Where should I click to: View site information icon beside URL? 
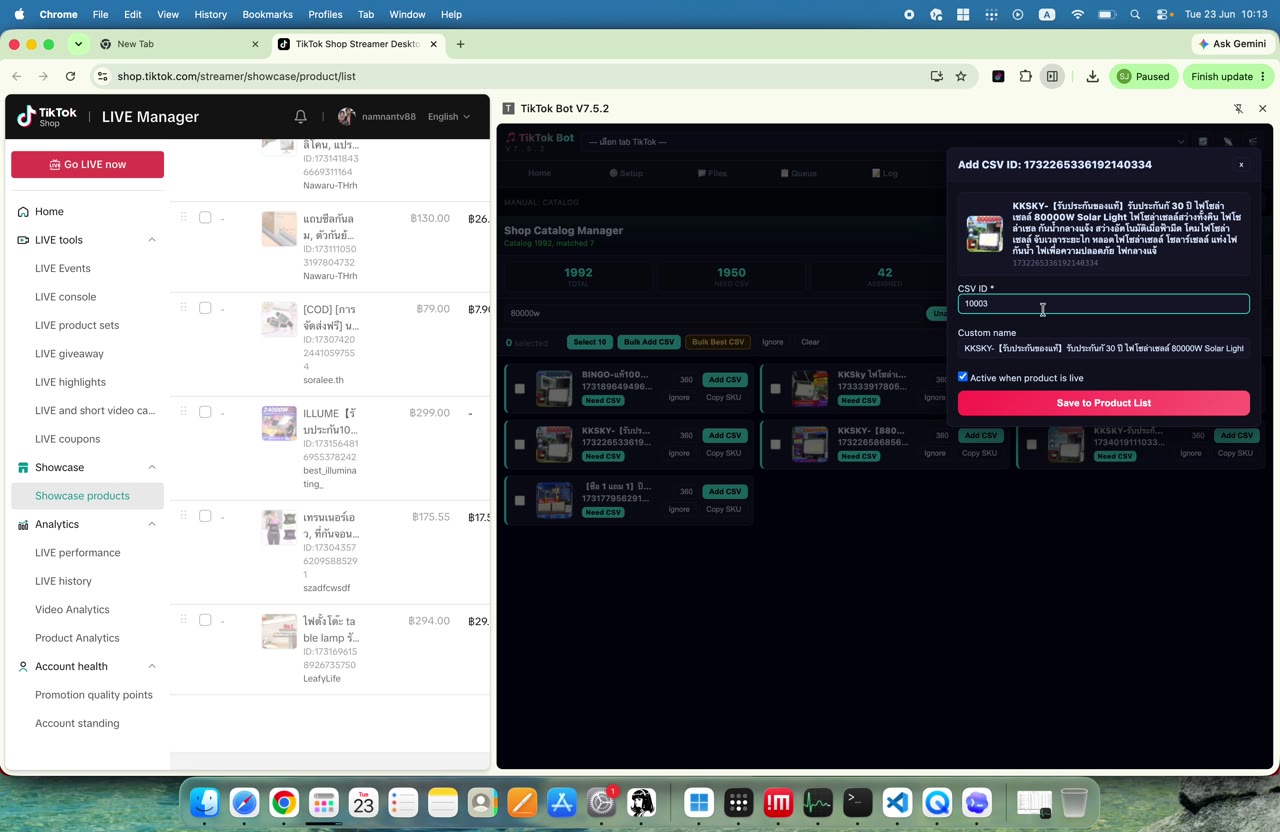click(101, 76)
